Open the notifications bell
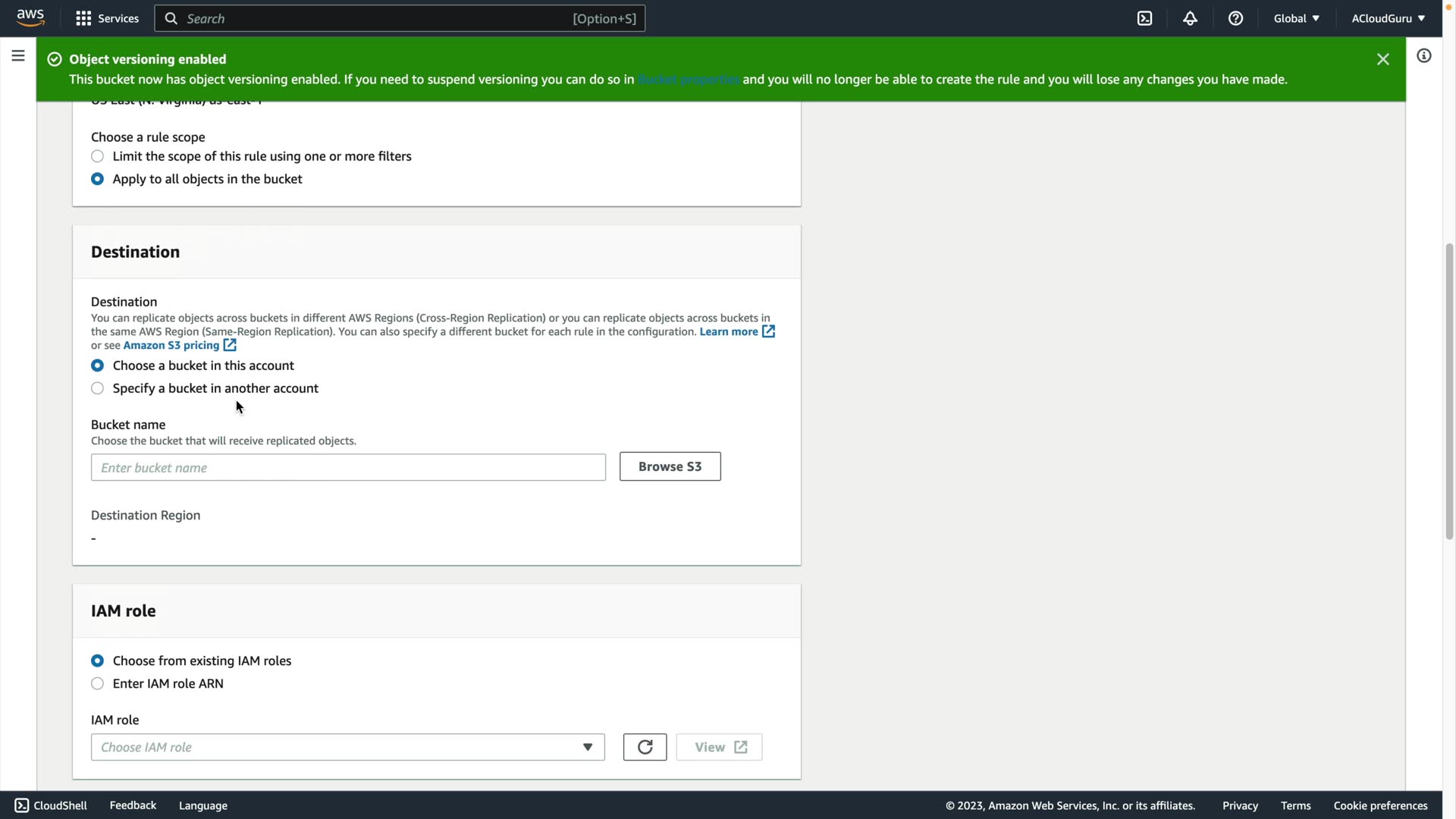The width and height of the screenshot is (1456, 819). (1190, 18)
